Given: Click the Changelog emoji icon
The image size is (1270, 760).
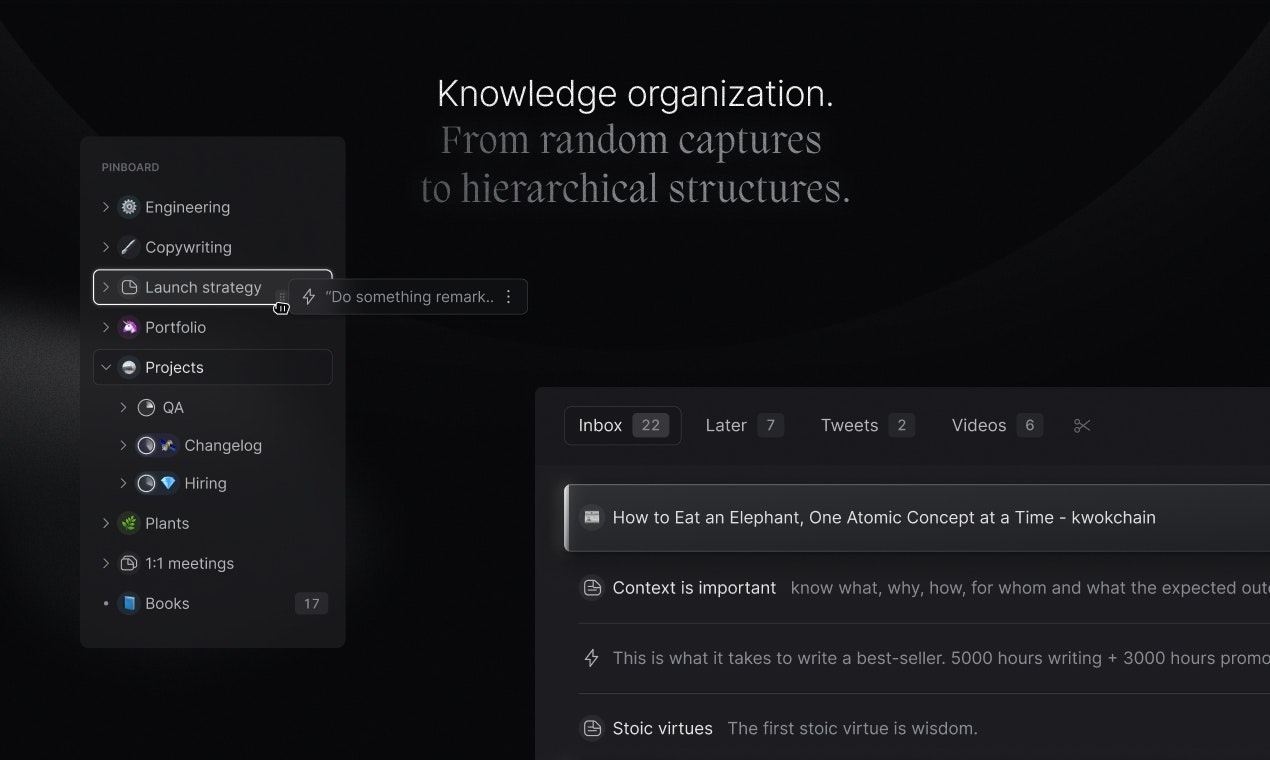Looking at the screenshot, I should tap(168, 445).
